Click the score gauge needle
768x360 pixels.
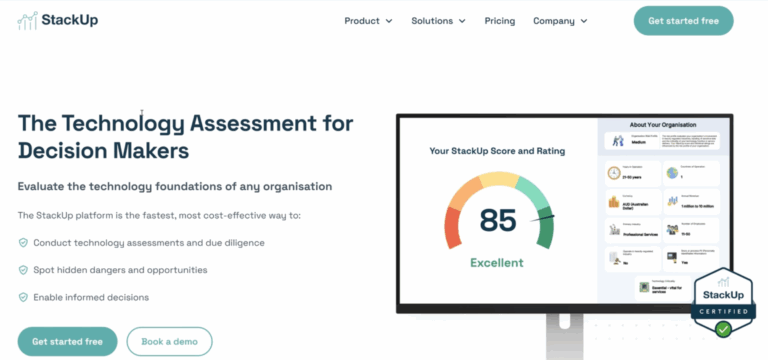(542, 218)
